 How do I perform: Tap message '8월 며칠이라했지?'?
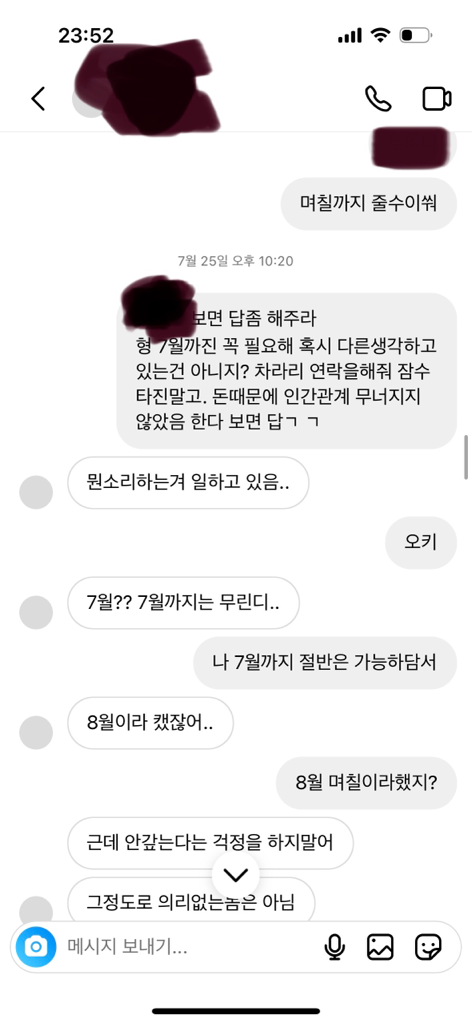tap(366, 783)
